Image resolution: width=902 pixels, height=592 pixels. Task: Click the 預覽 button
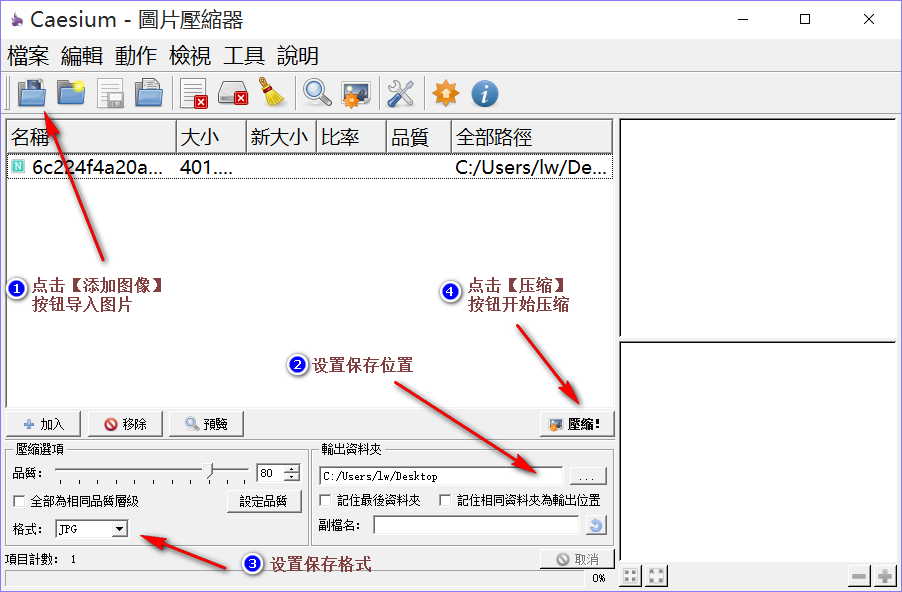[207, 424]
